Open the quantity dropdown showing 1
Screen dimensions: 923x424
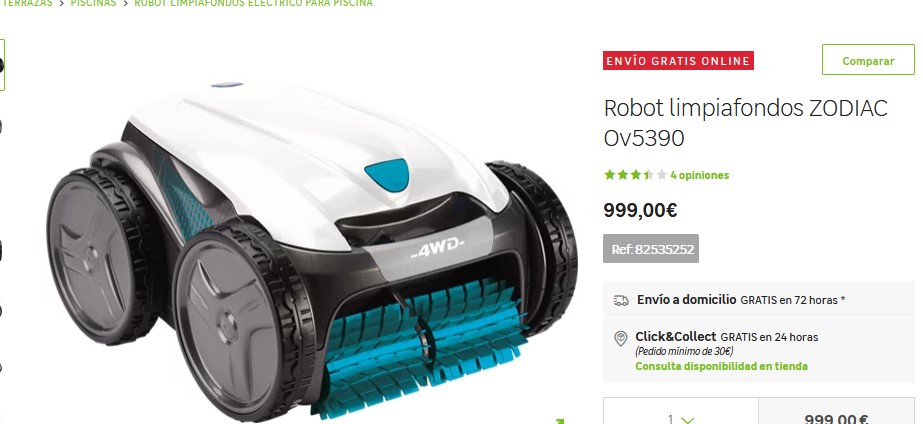coord(680,417)
